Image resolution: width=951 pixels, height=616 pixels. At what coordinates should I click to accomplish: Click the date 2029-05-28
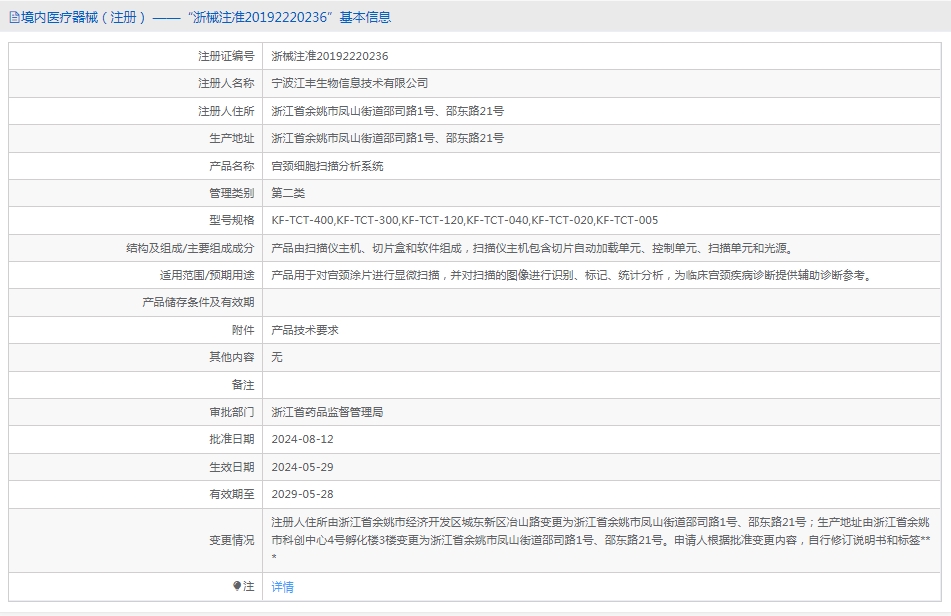(303, 494)
